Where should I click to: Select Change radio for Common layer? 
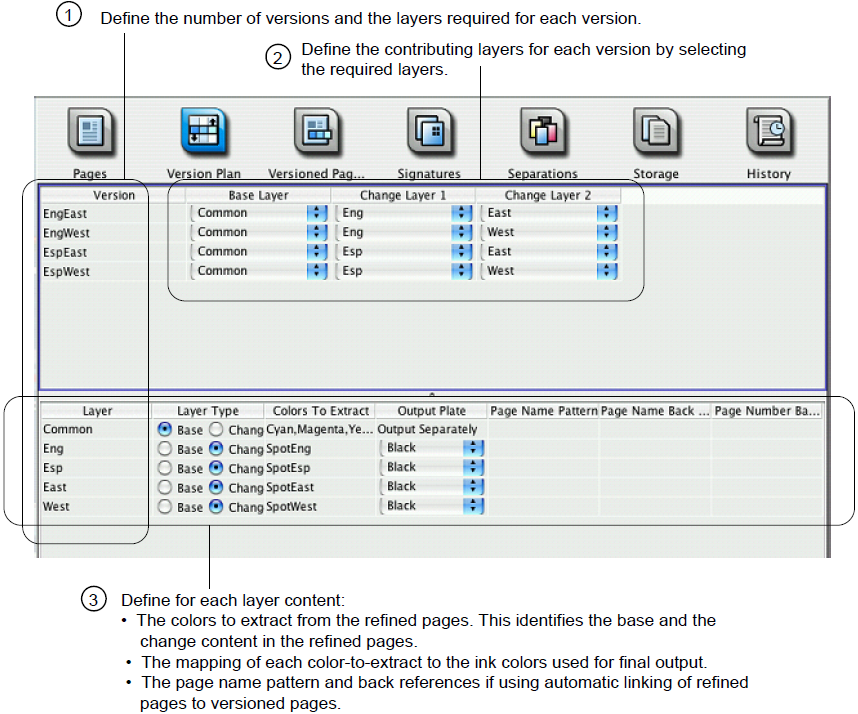coord(216,430)
